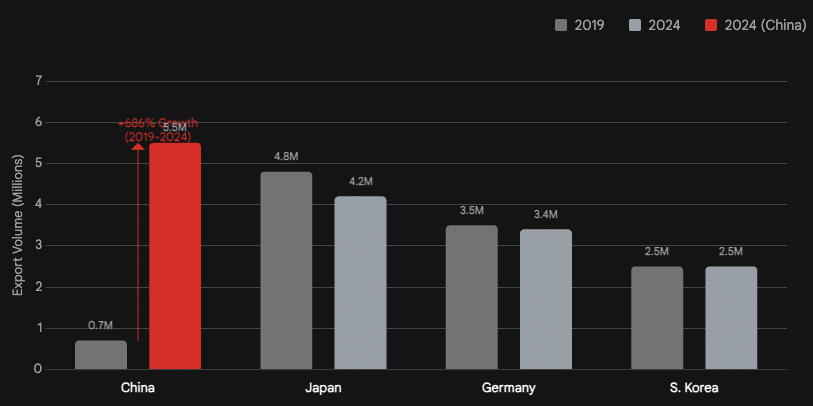
Task: Click the red 2024 (China) legend swatch
Action: 711,25
